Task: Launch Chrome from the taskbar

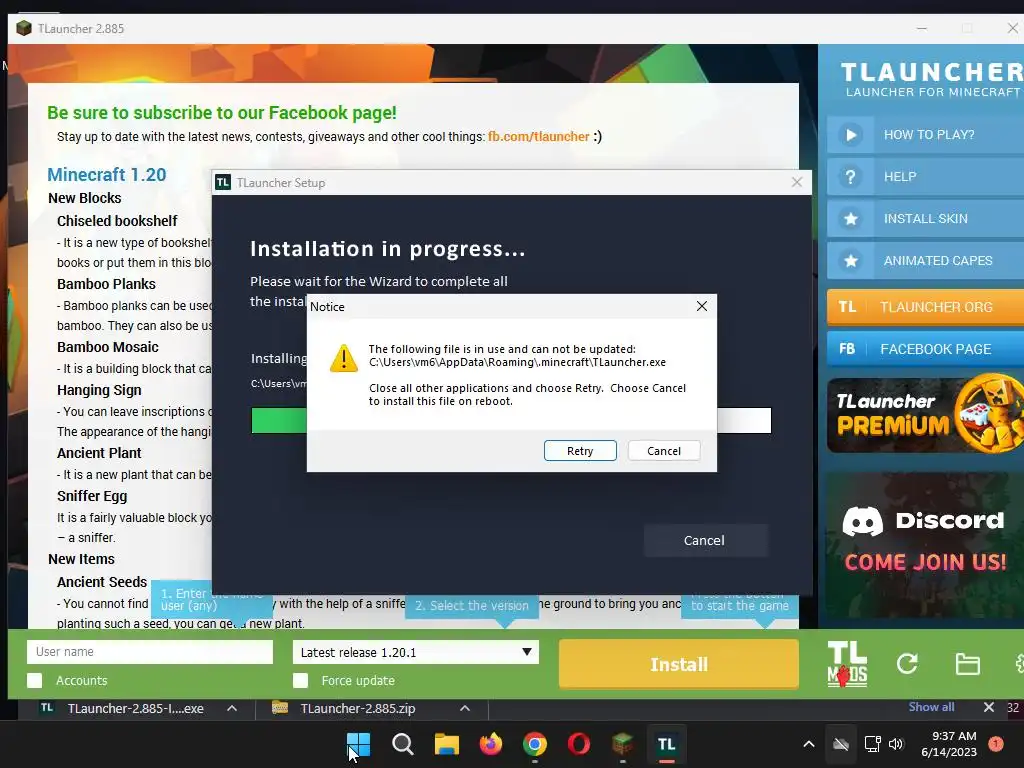Action: 535,744
